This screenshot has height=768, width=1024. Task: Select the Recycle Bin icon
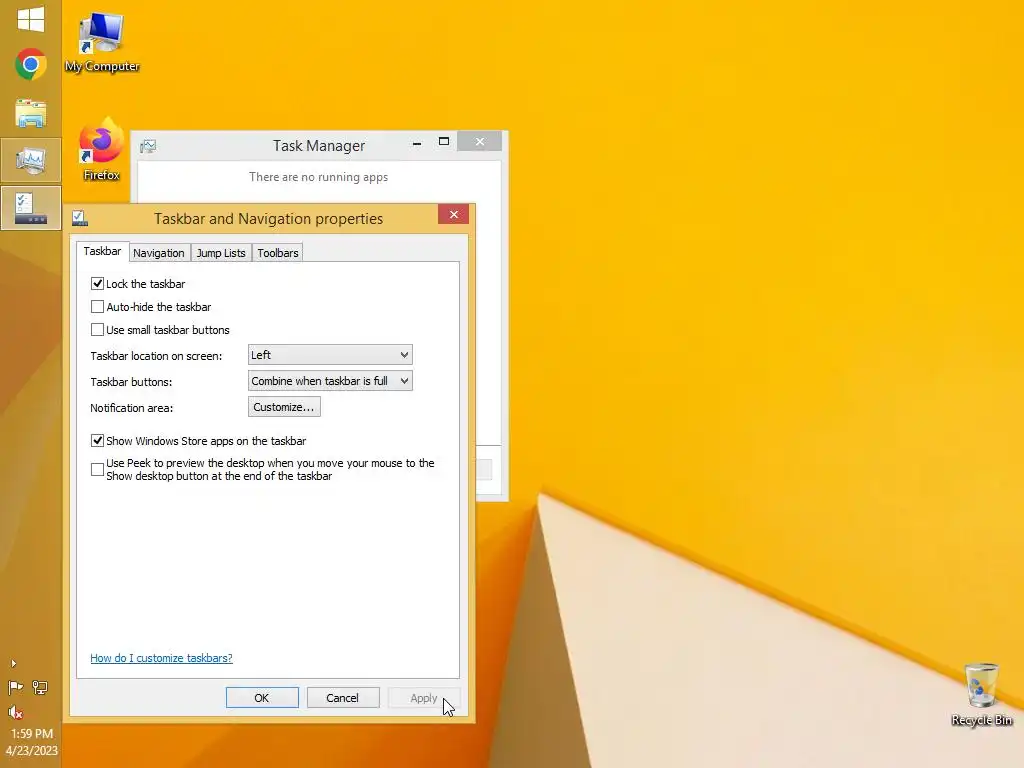pos(982,694)
